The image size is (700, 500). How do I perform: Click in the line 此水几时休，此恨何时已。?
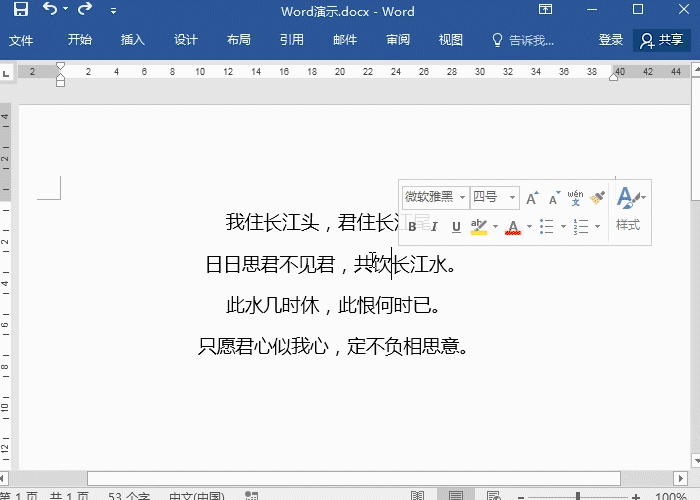click(x=333, y=306)
